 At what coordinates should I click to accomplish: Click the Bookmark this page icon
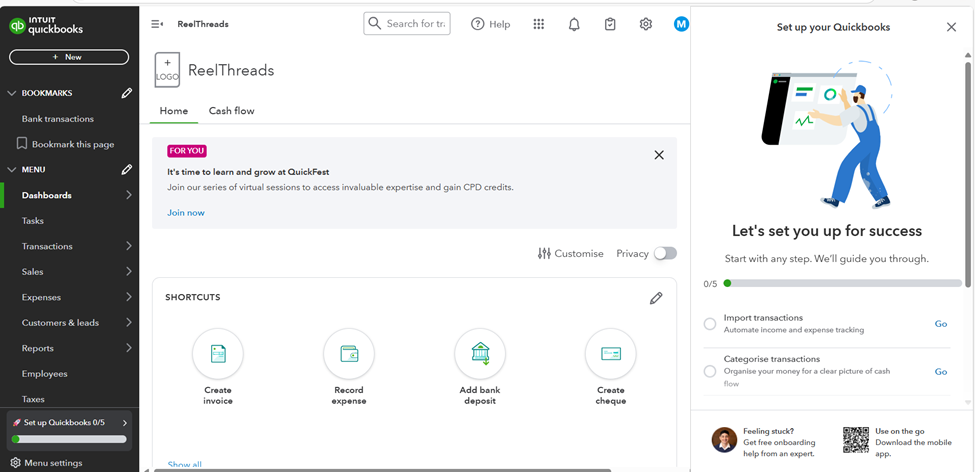click(22, 144)
